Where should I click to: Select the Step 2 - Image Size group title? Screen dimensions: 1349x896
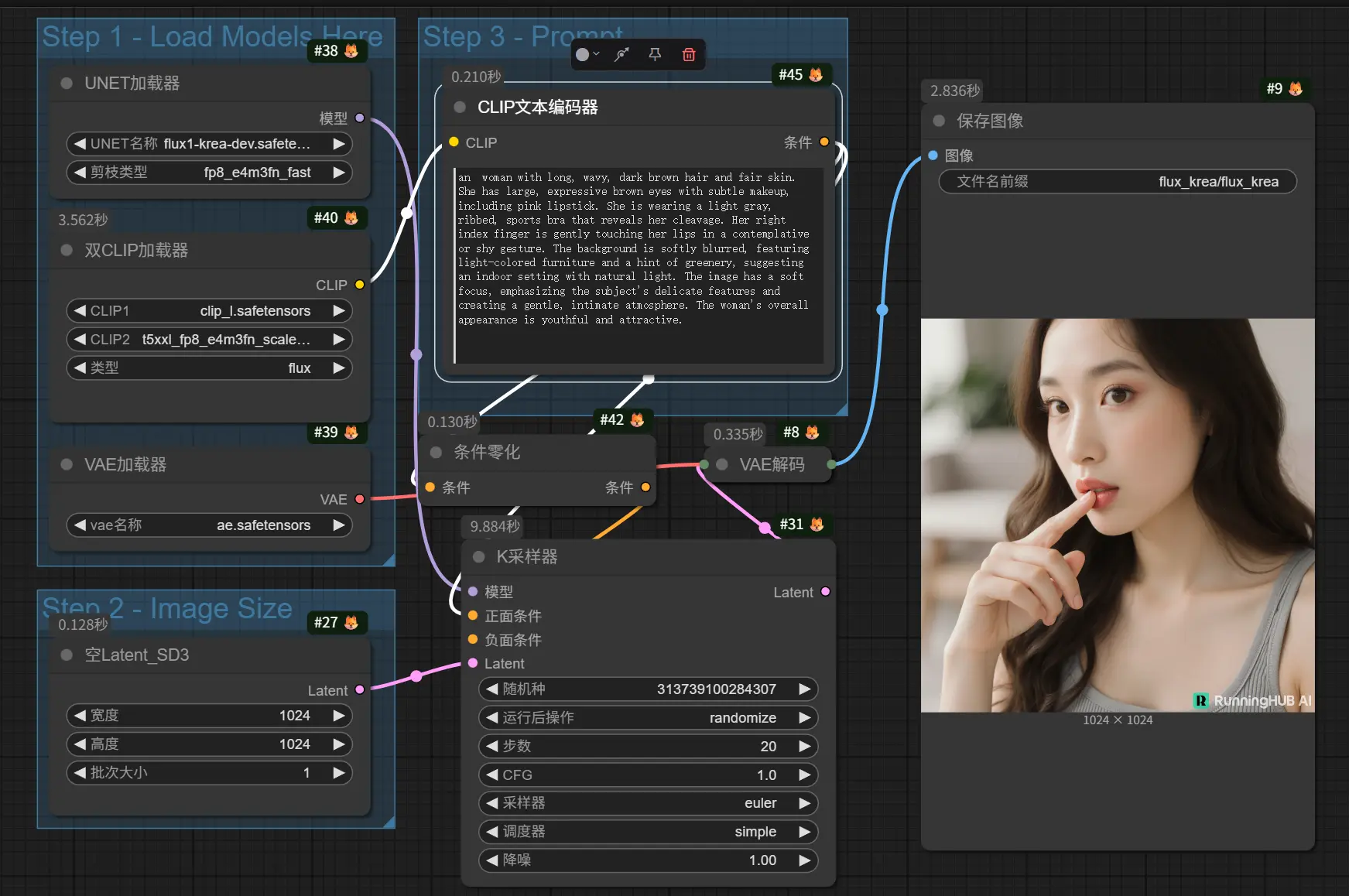[x=167, y=608]
